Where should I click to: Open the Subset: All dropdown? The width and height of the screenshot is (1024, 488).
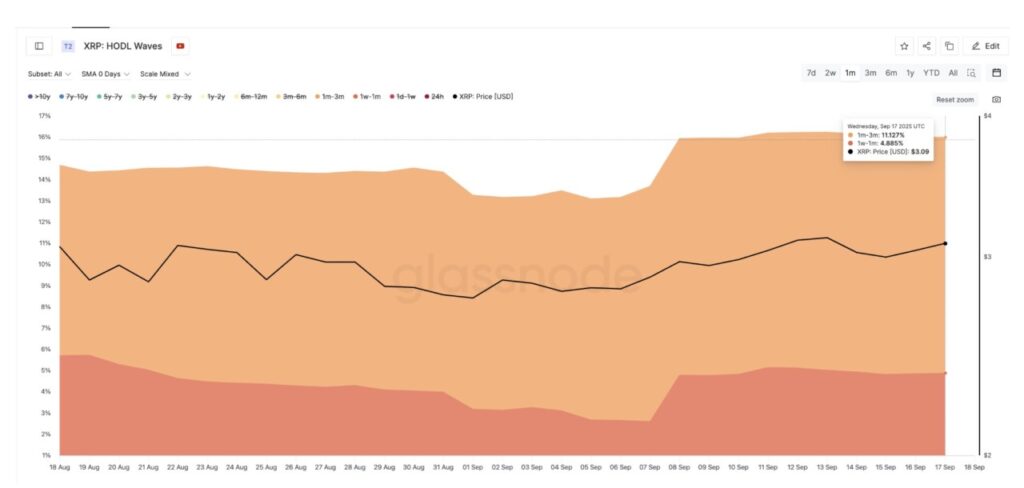click(x=49, y=73)
